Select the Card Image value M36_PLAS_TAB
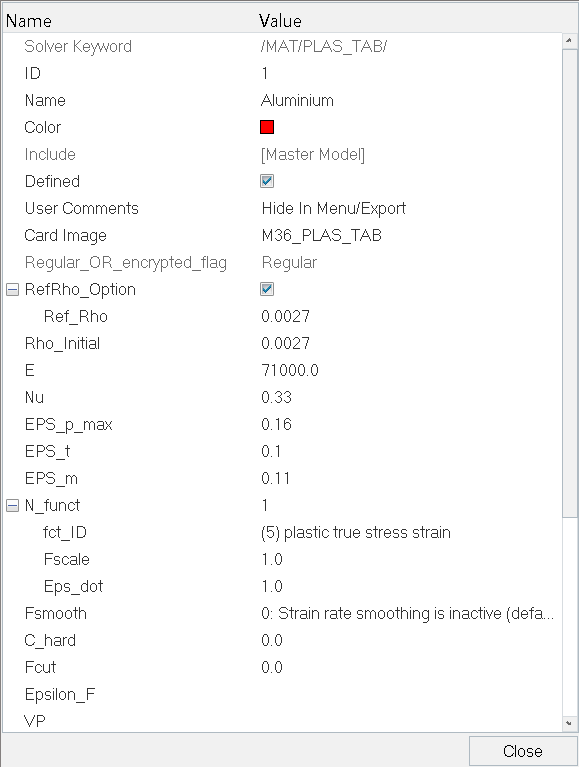 tap(321, 235)
